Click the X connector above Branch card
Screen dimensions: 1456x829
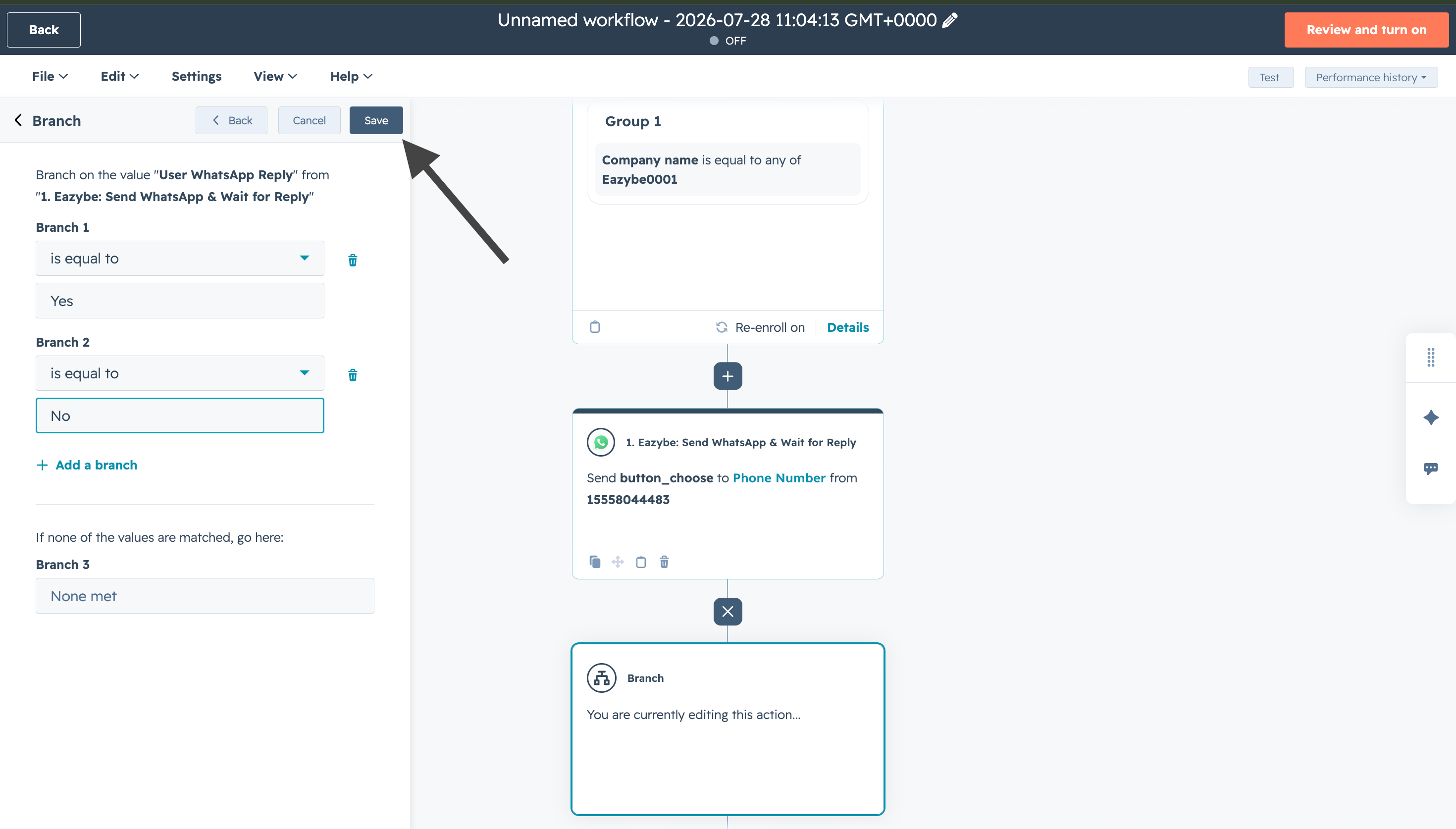point(728,612)
